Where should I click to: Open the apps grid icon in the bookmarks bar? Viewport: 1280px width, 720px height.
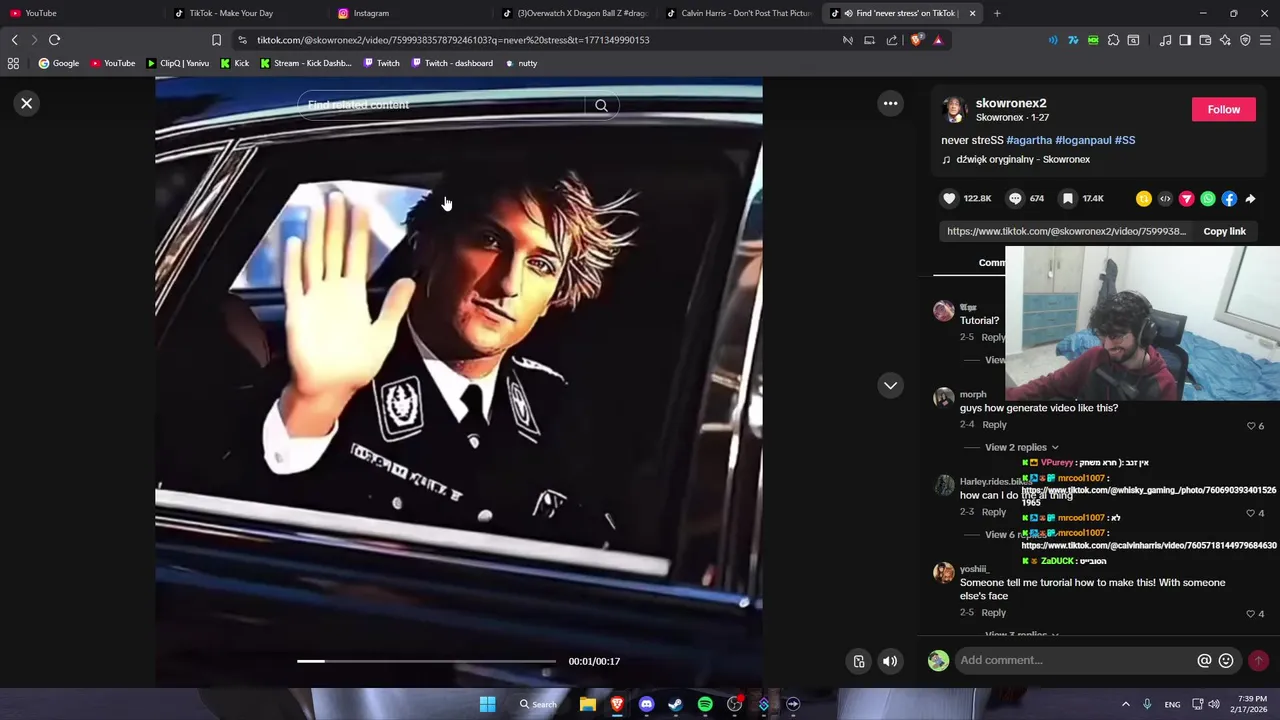point(13,63)
